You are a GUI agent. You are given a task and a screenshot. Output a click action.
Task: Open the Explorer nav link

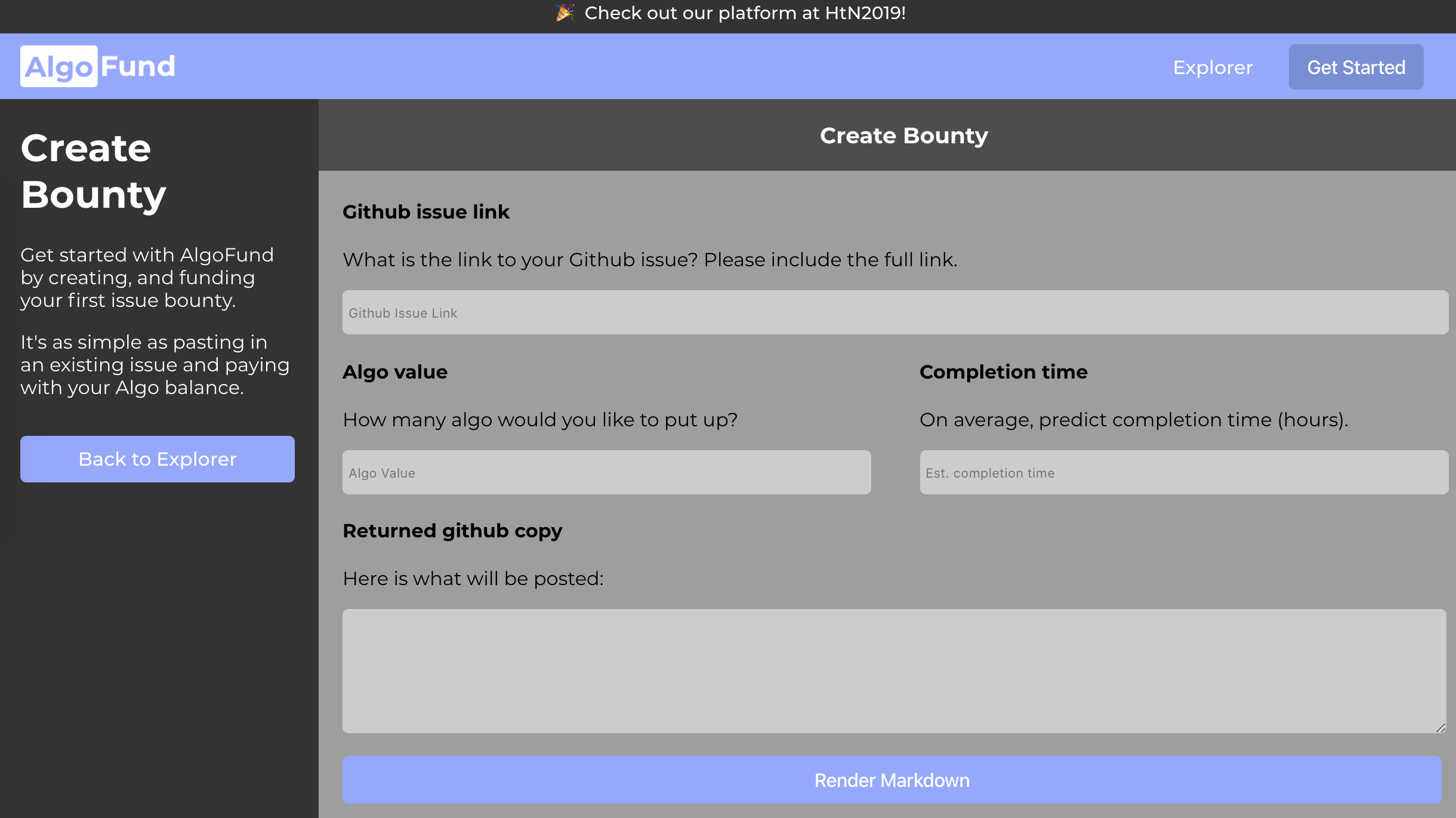[1213, 67]
